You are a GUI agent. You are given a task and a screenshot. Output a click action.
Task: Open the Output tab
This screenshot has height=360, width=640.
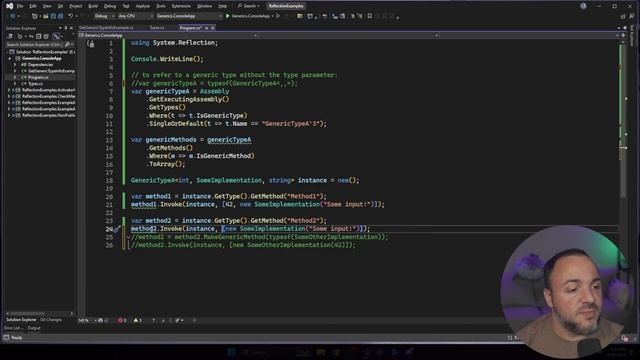pos(34,328)
